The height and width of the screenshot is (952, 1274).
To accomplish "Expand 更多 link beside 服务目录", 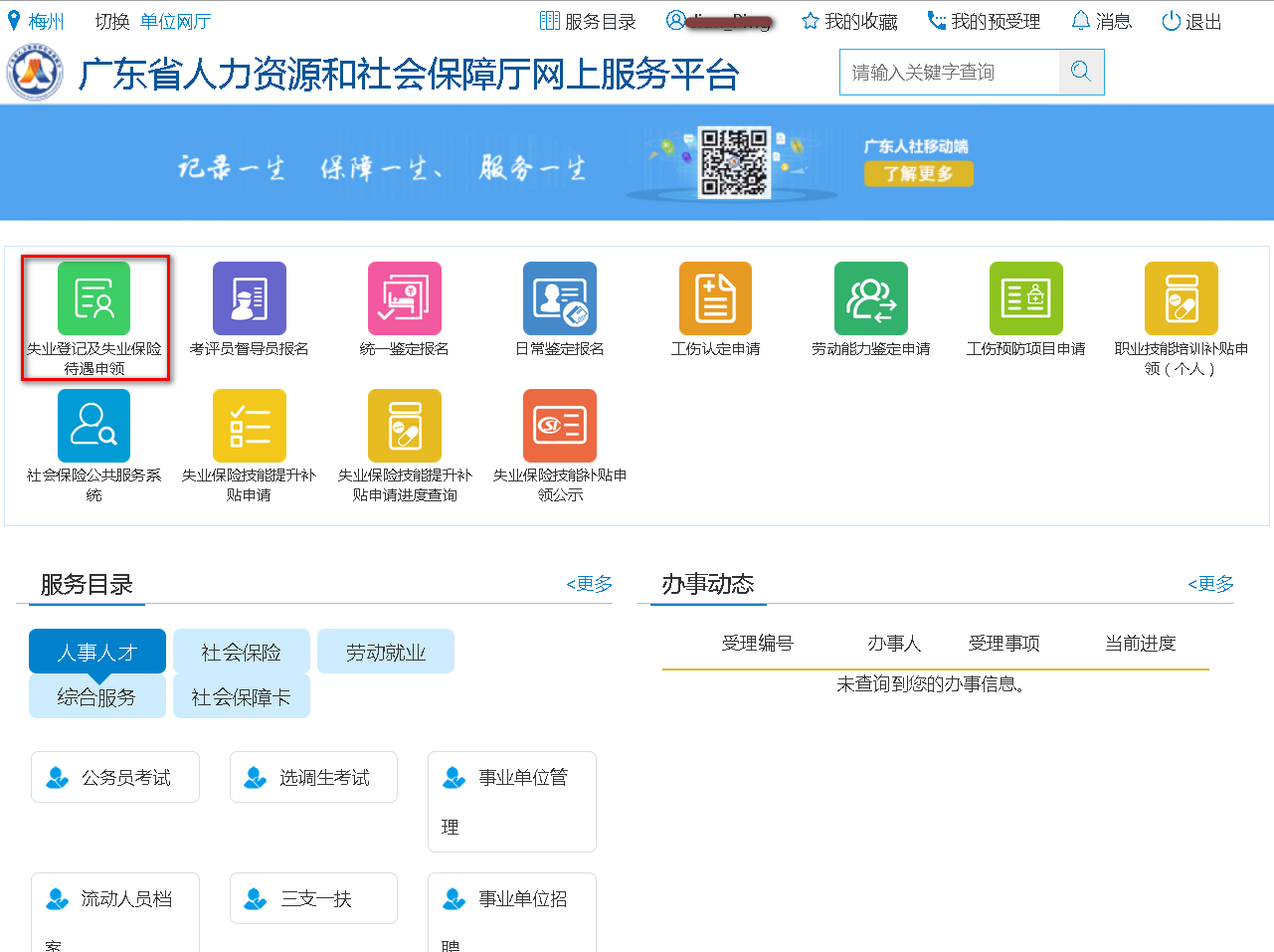I will coord(590,584).
